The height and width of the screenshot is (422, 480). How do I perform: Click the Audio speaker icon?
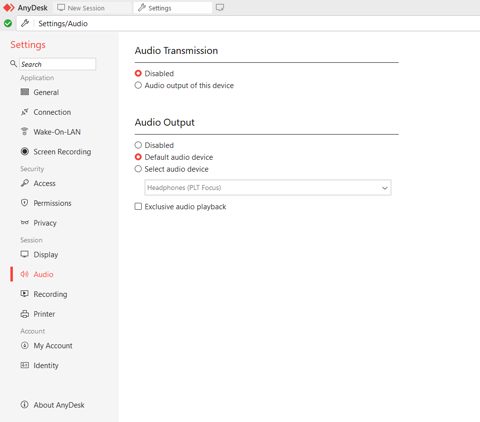pyautogui.click(x=25, y=274)
